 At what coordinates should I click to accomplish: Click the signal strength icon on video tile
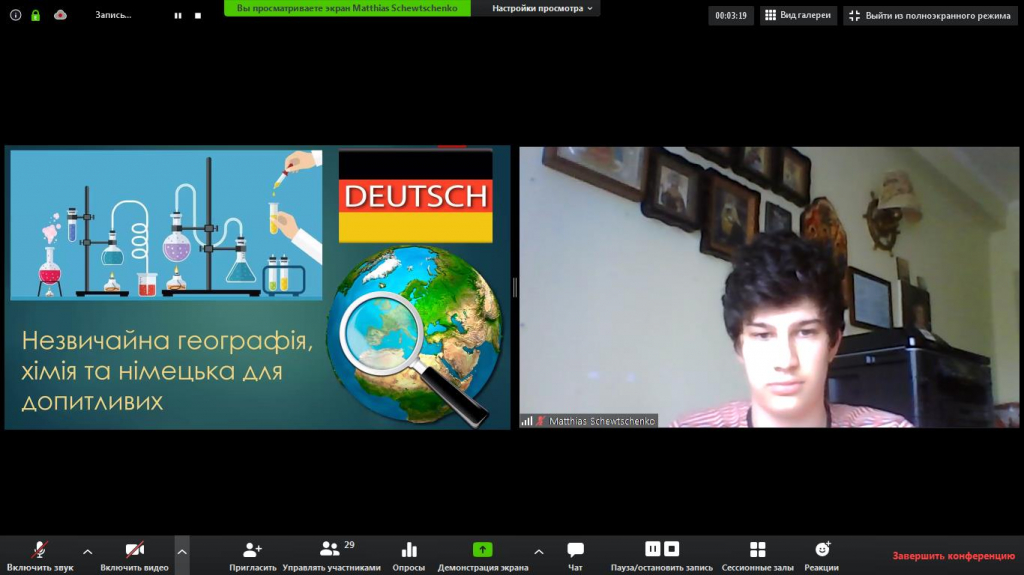coord(526,421)
